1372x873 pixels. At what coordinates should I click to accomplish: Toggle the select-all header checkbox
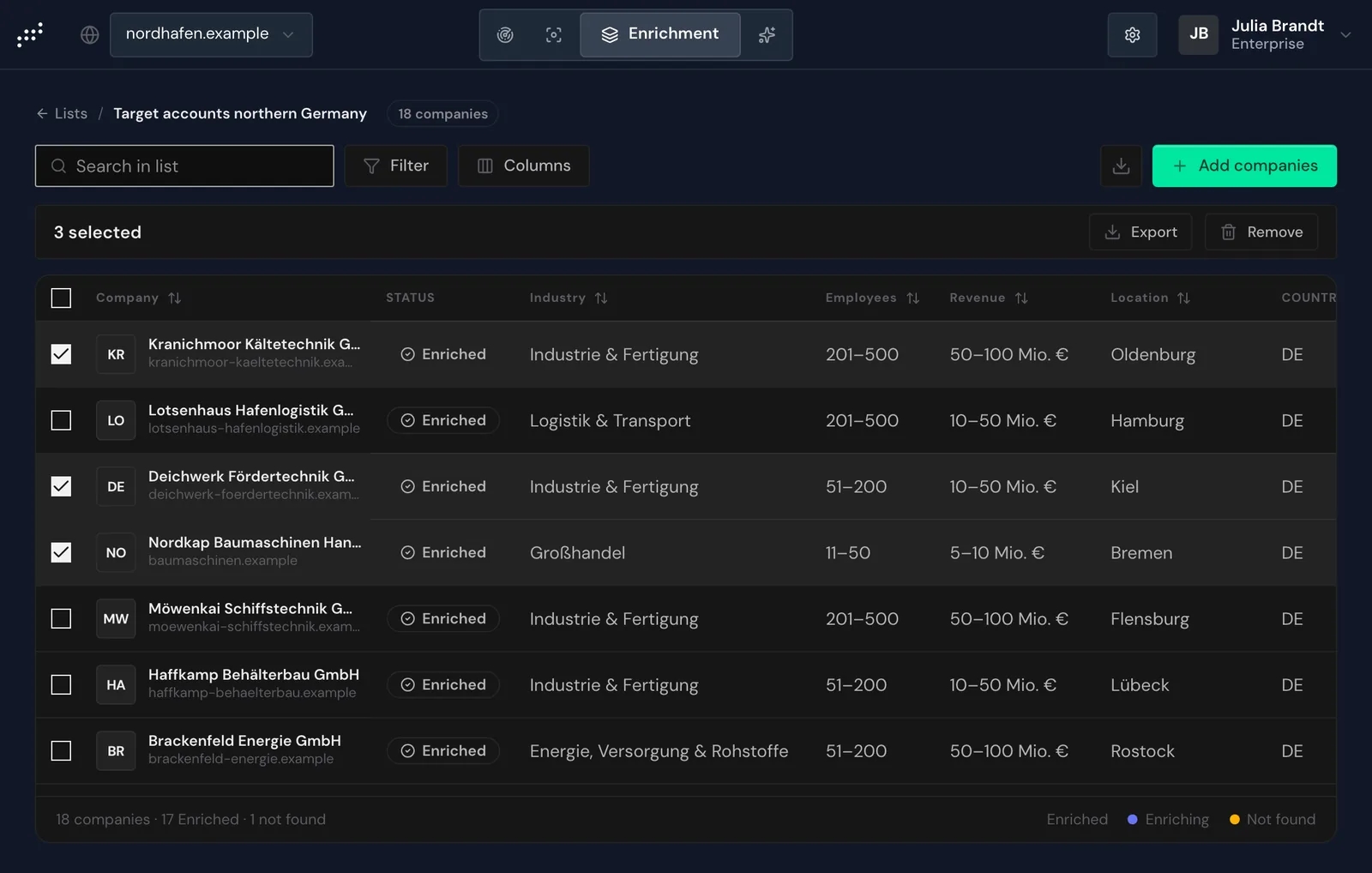coord(61,298)
